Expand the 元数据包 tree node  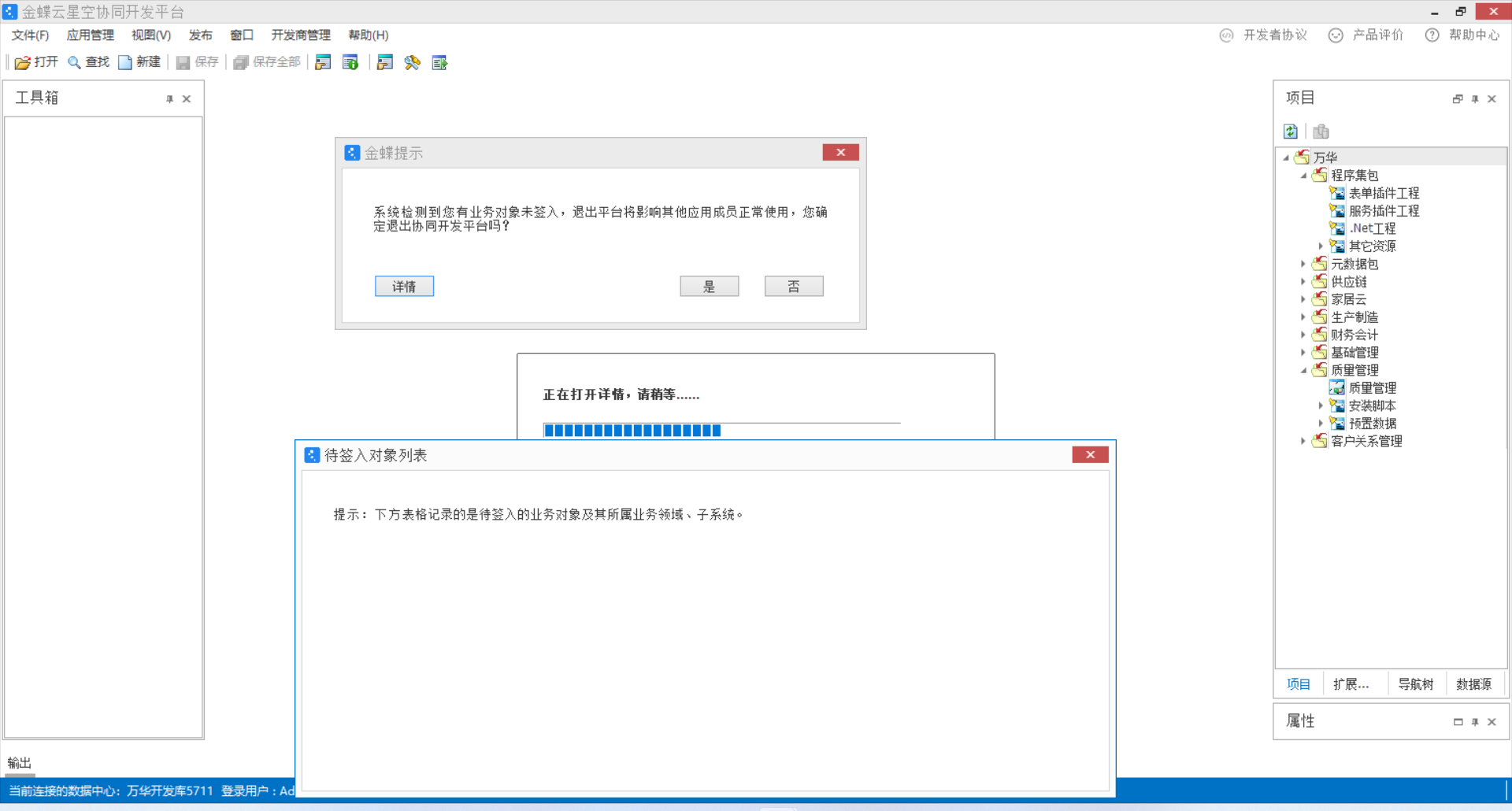(x=1303, y=264)
